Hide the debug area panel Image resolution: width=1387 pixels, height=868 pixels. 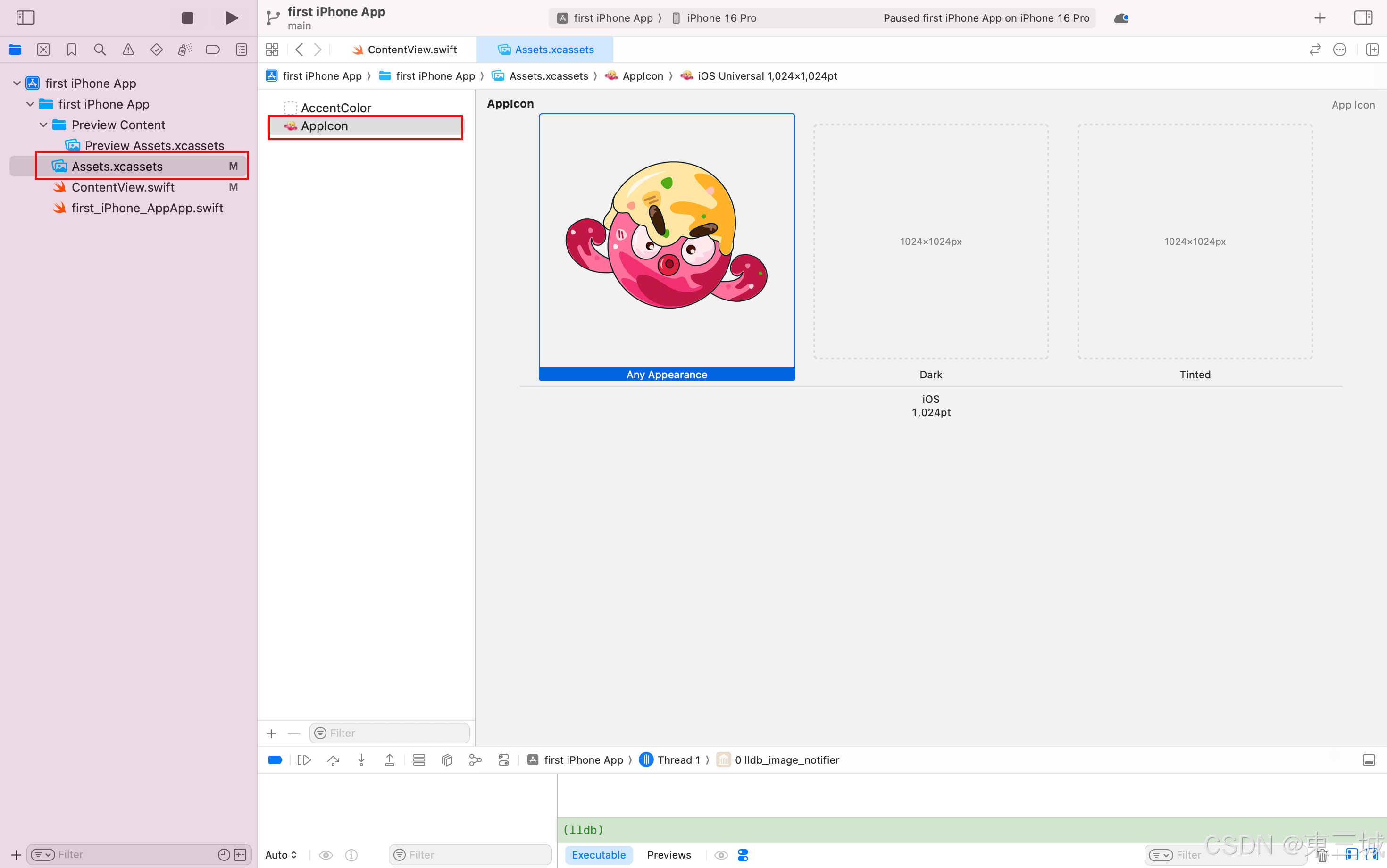point(1369,760)
